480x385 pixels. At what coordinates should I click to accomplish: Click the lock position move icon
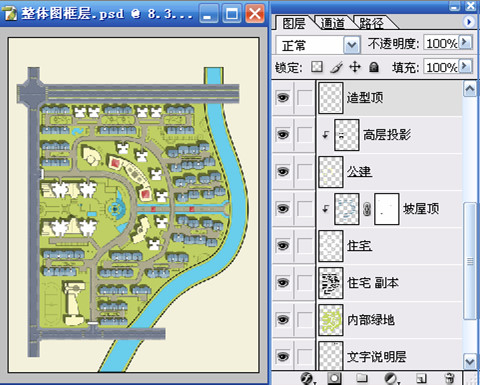pos(355,67)
